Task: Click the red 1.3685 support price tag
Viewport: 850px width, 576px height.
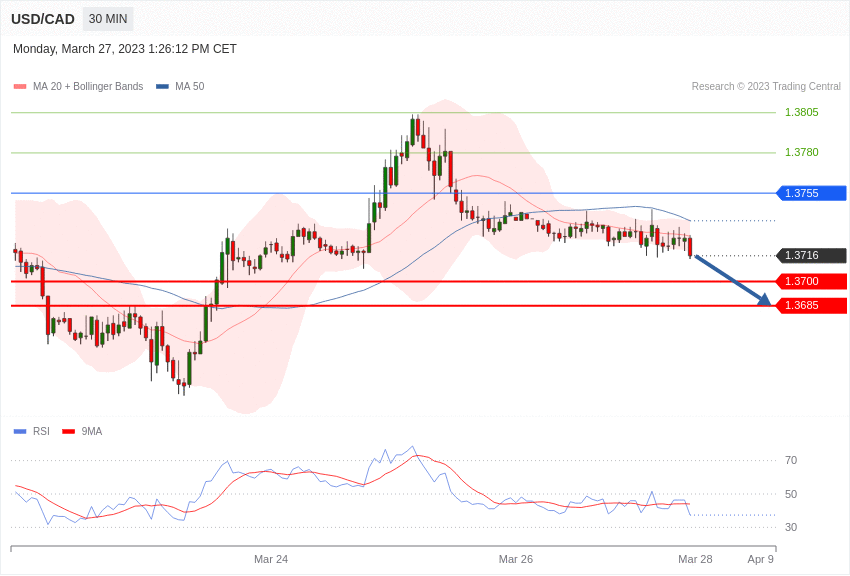Action: [x=812, y=306]
